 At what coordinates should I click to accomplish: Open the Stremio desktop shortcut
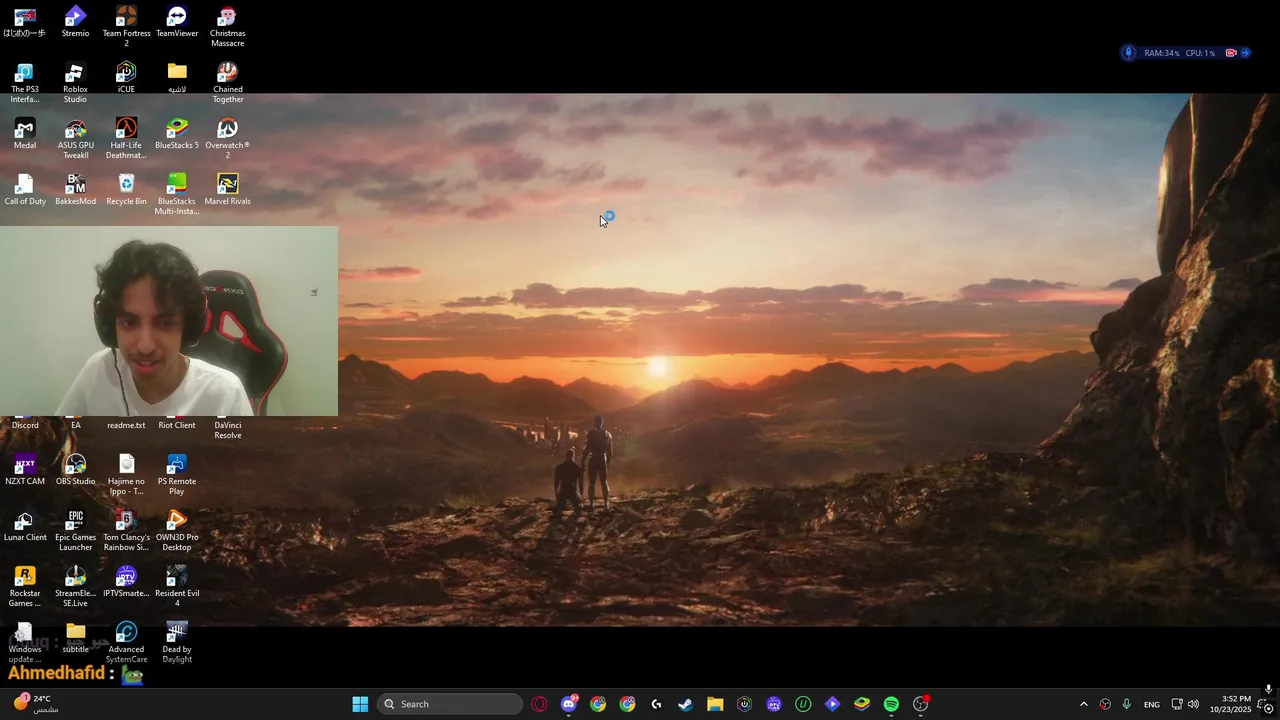(x=75, y=22)
